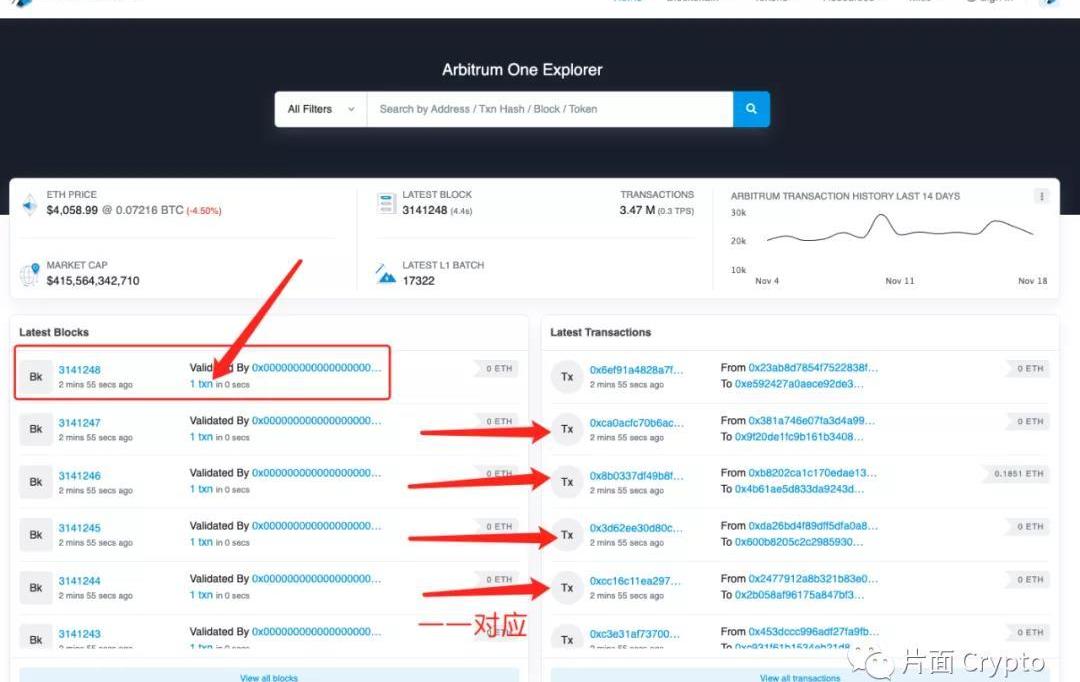
Task: Open sender address 0xb8202ca1c170edae13...
Action: pyautogui.click(x=813, y=473)
